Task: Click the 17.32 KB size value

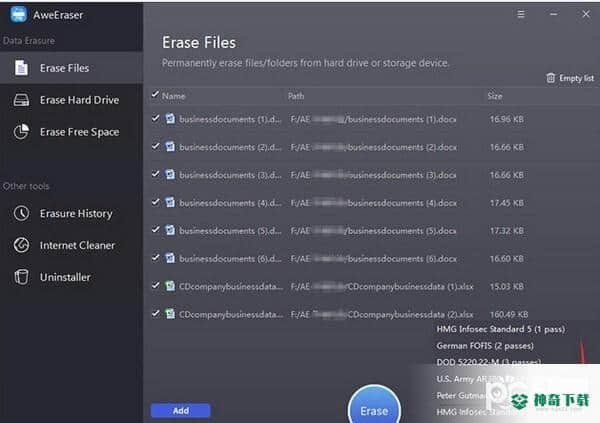Action: point(507,231)
